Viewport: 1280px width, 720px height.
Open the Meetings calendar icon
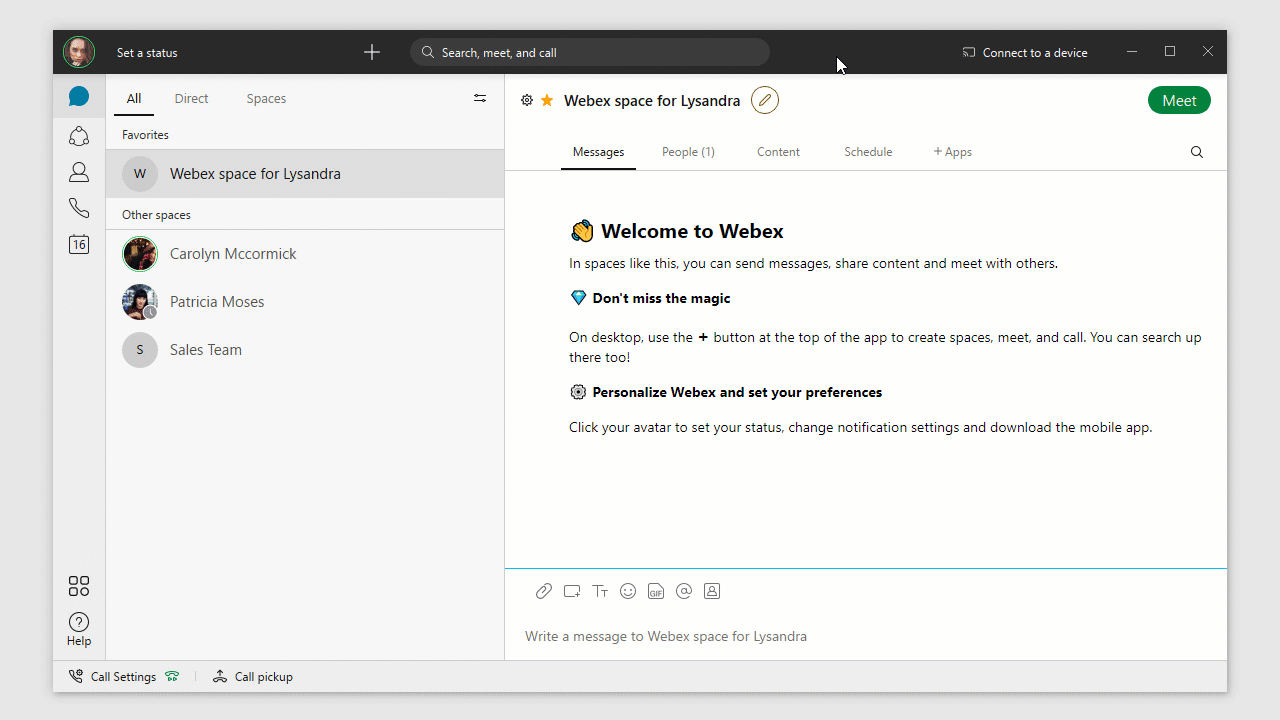coord(79,244)
